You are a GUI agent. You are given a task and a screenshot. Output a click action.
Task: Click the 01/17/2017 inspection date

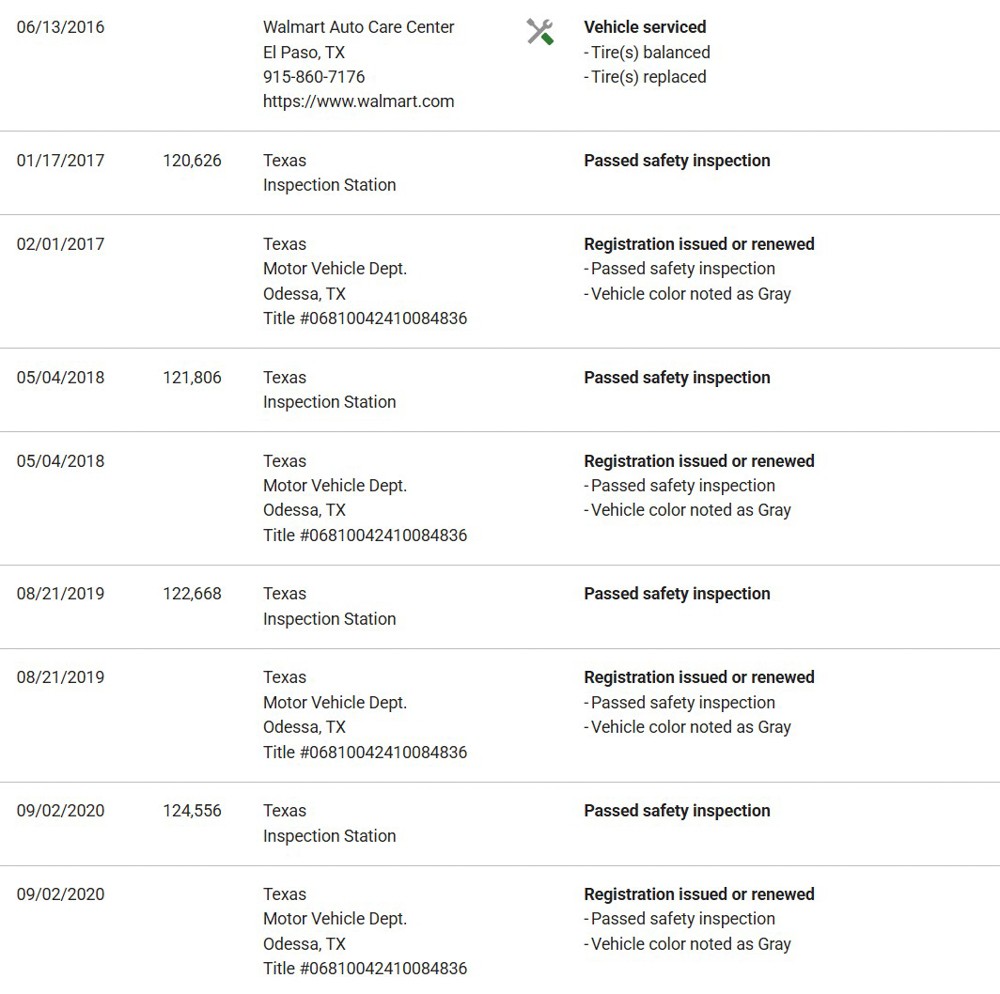tap(60, 160)
